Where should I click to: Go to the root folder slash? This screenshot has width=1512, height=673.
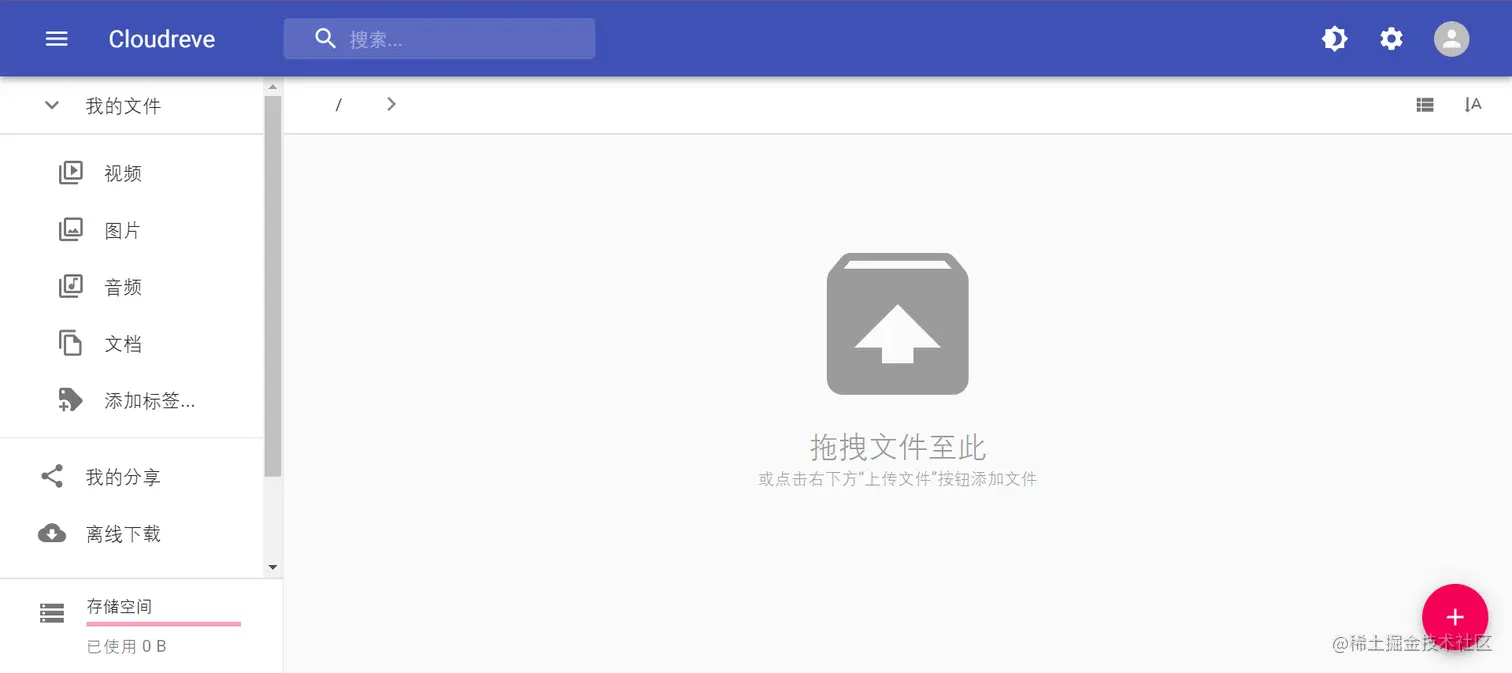pyautogui.click(x=338, y=105)
